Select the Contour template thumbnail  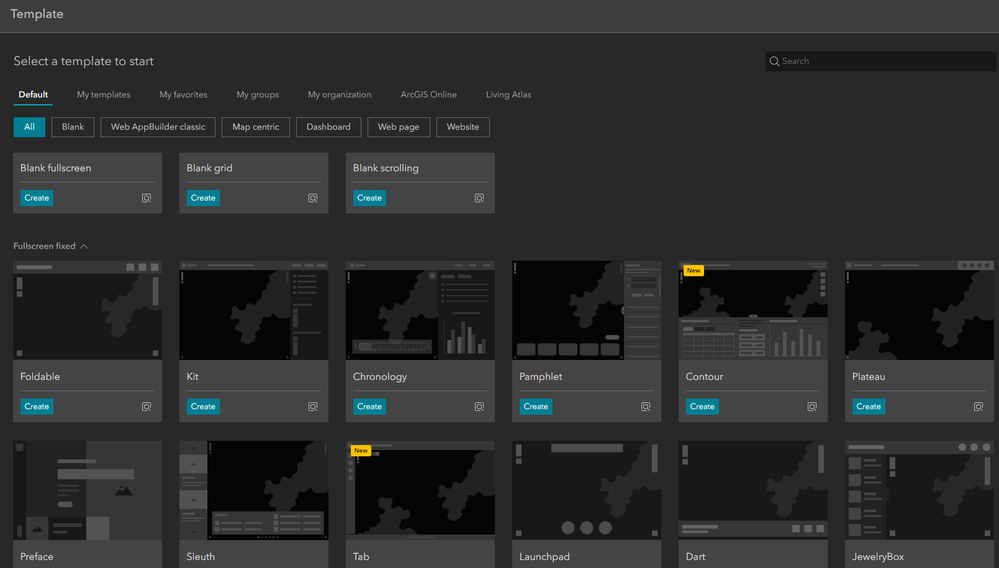753,310
